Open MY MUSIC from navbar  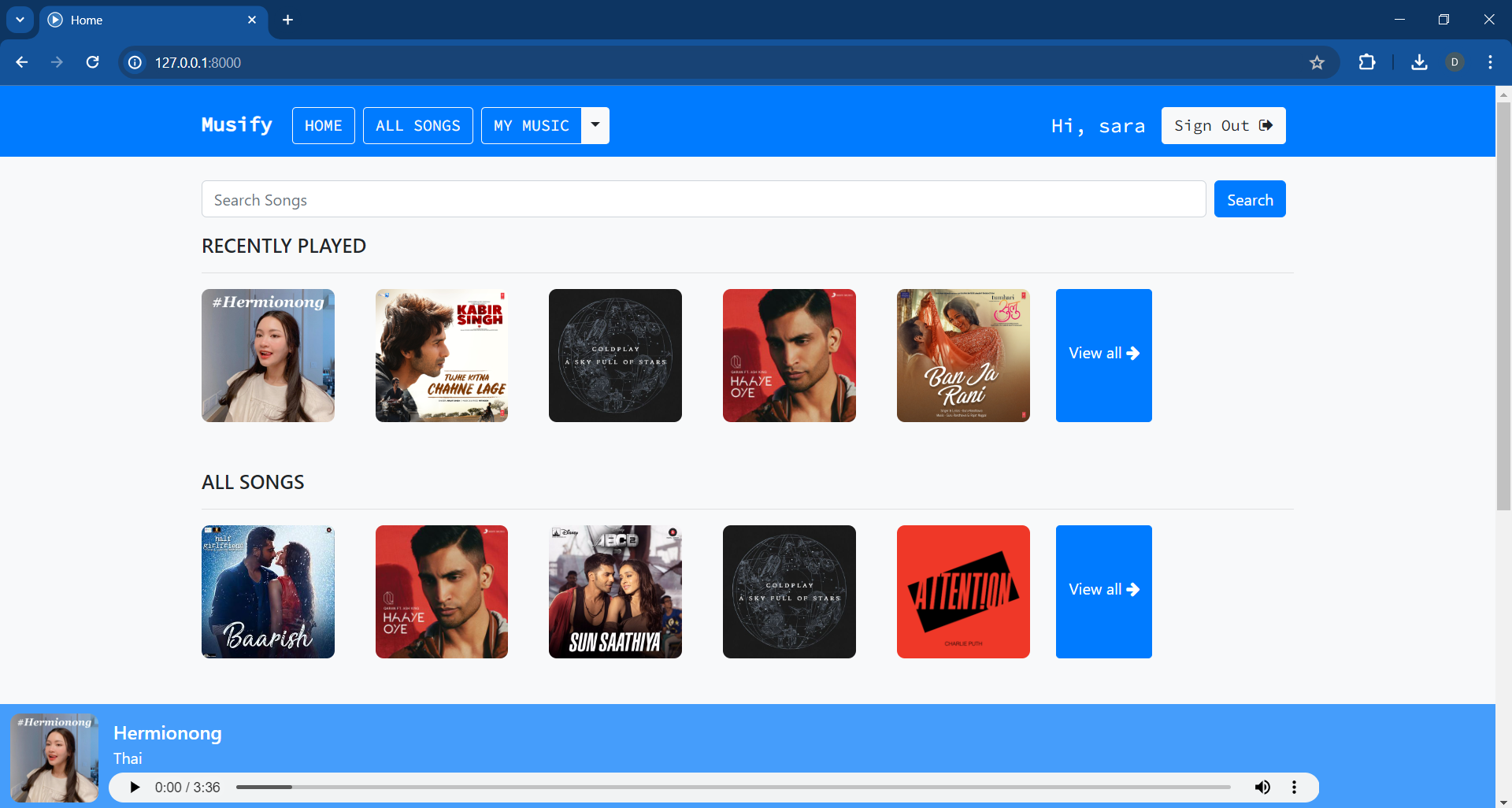click(x=532, y=125)
